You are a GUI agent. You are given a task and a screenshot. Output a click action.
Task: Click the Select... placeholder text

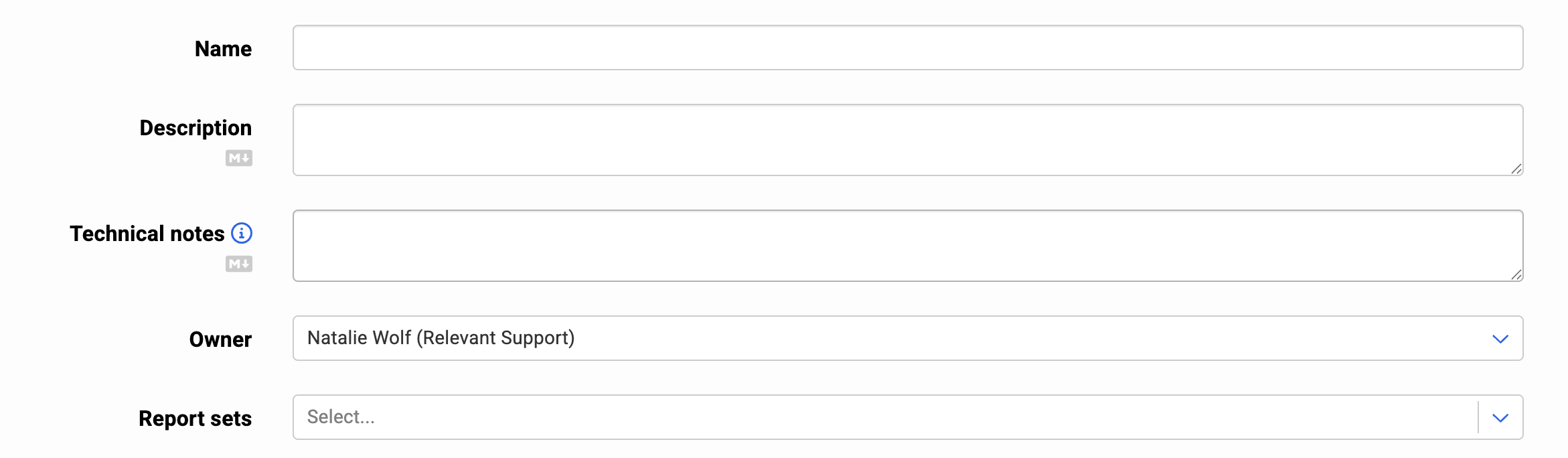point(341,416)
